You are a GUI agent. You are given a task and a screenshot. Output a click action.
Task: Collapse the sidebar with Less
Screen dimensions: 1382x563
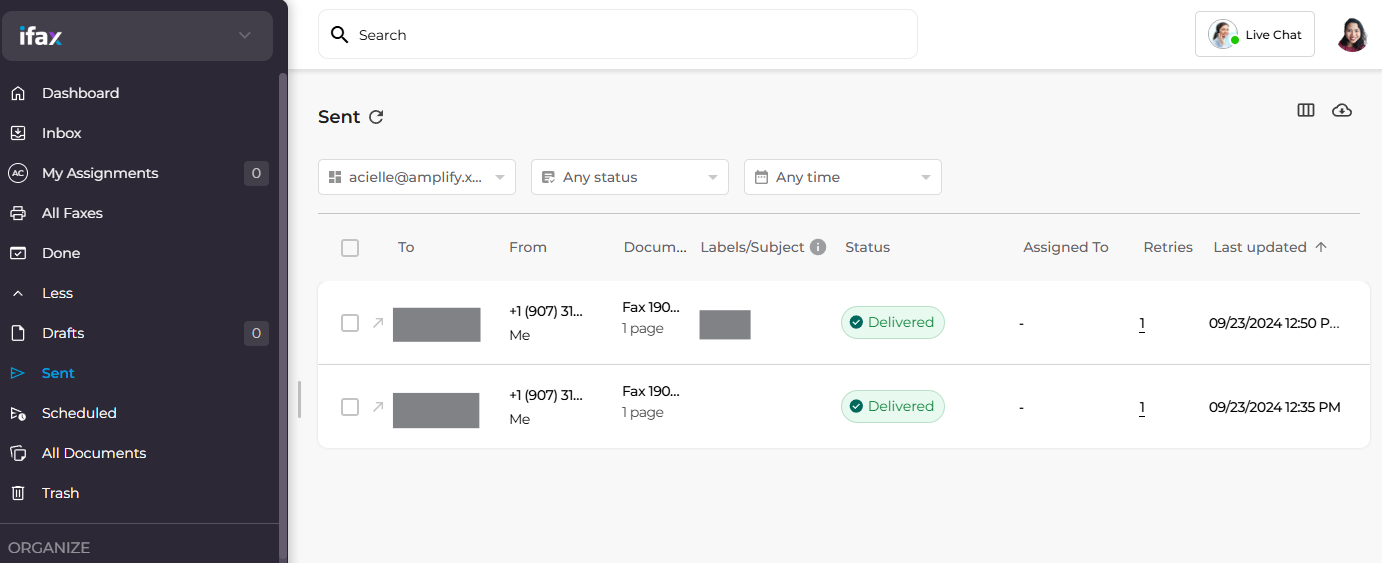click(57, 293)
